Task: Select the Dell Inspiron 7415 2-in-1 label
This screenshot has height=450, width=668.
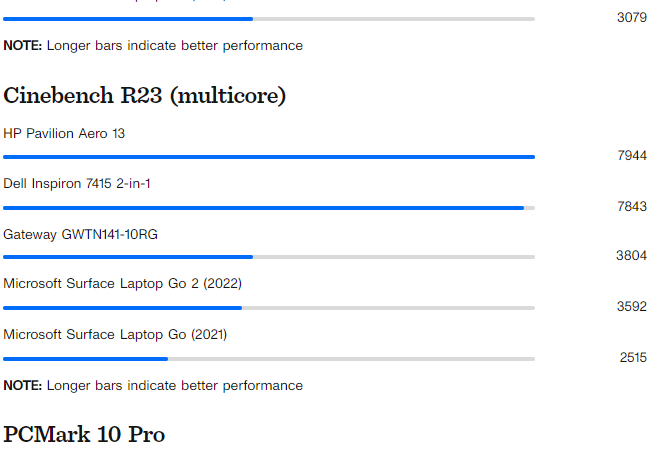Action: coord(77,184)
